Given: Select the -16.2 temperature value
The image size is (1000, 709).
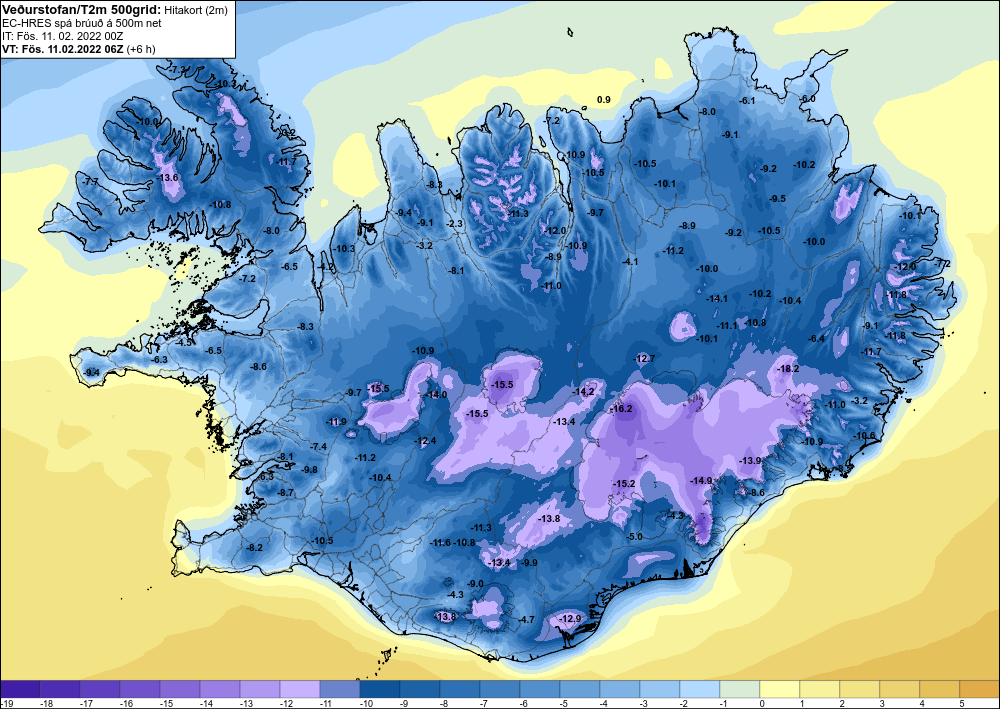Looking at the screenshot, I should 621,409.
